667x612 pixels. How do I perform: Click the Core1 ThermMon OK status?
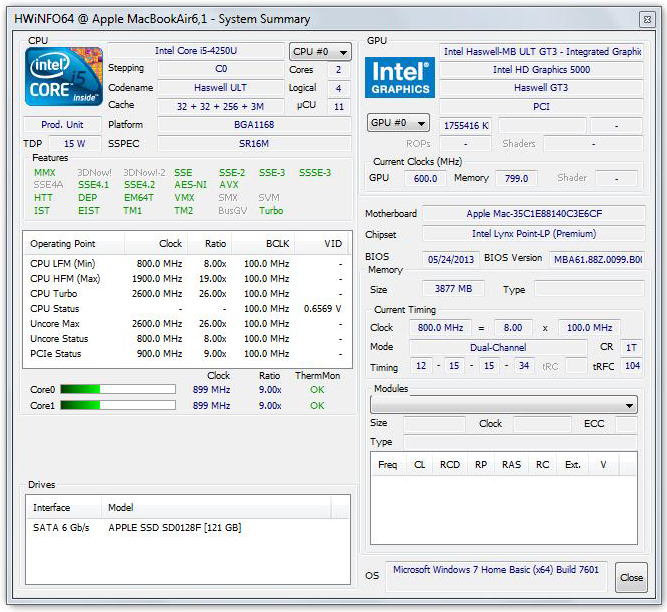[317, 405]
